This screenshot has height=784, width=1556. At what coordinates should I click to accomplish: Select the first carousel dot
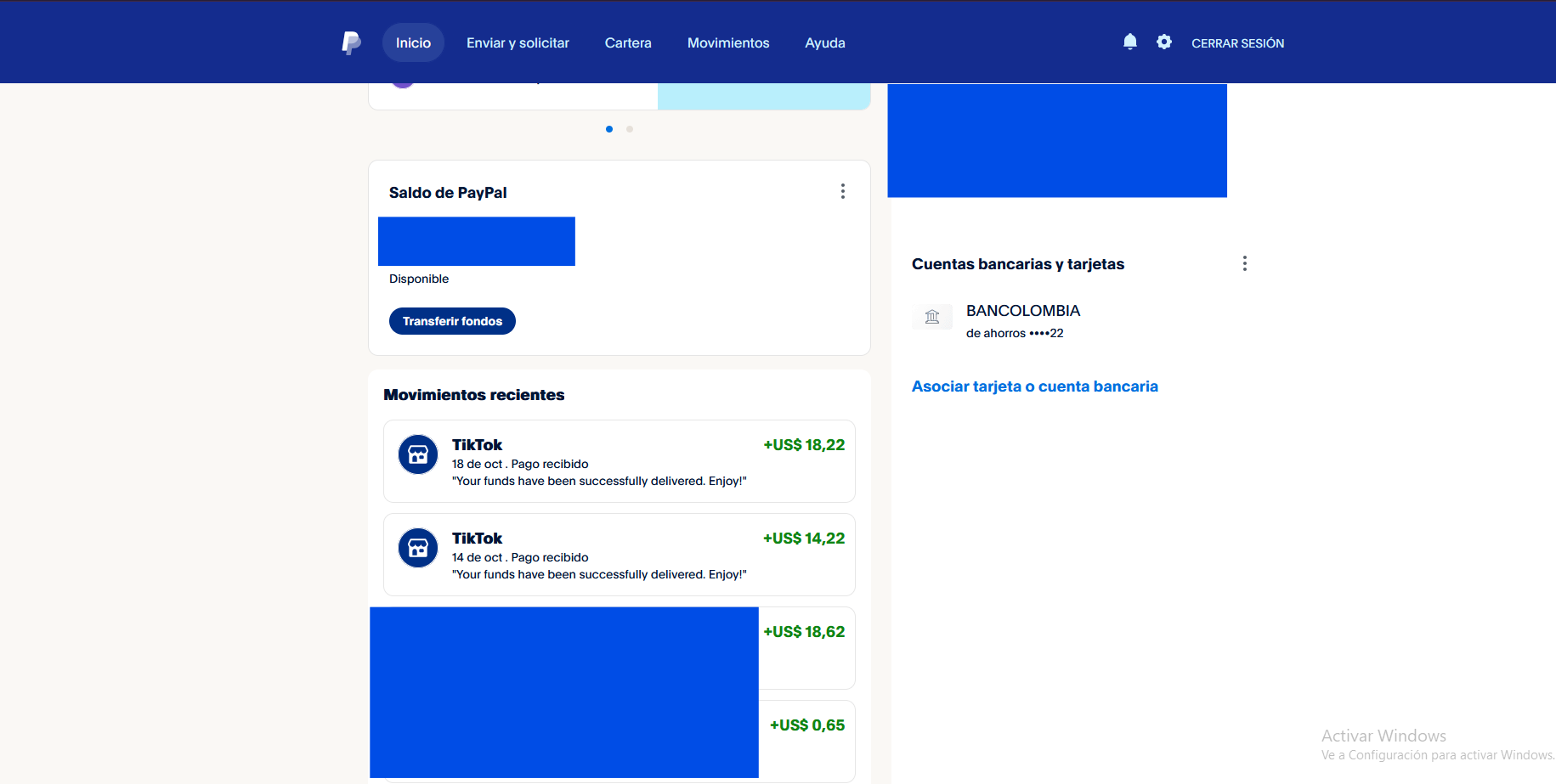coord(609,129)
